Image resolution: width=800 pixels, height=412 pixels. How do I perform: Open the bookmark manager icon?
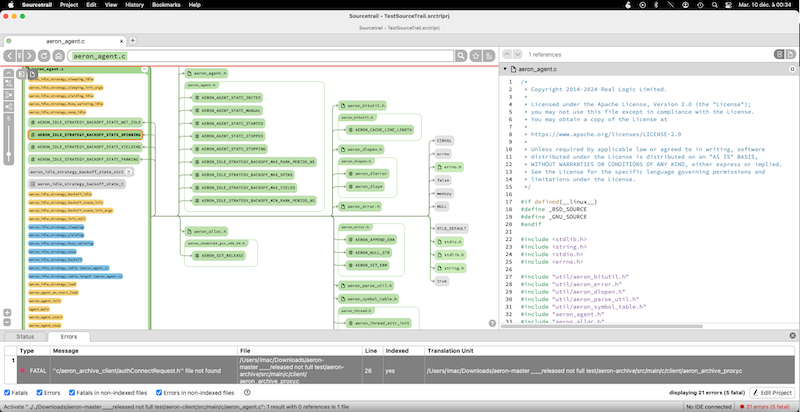(x=489, y=56)
